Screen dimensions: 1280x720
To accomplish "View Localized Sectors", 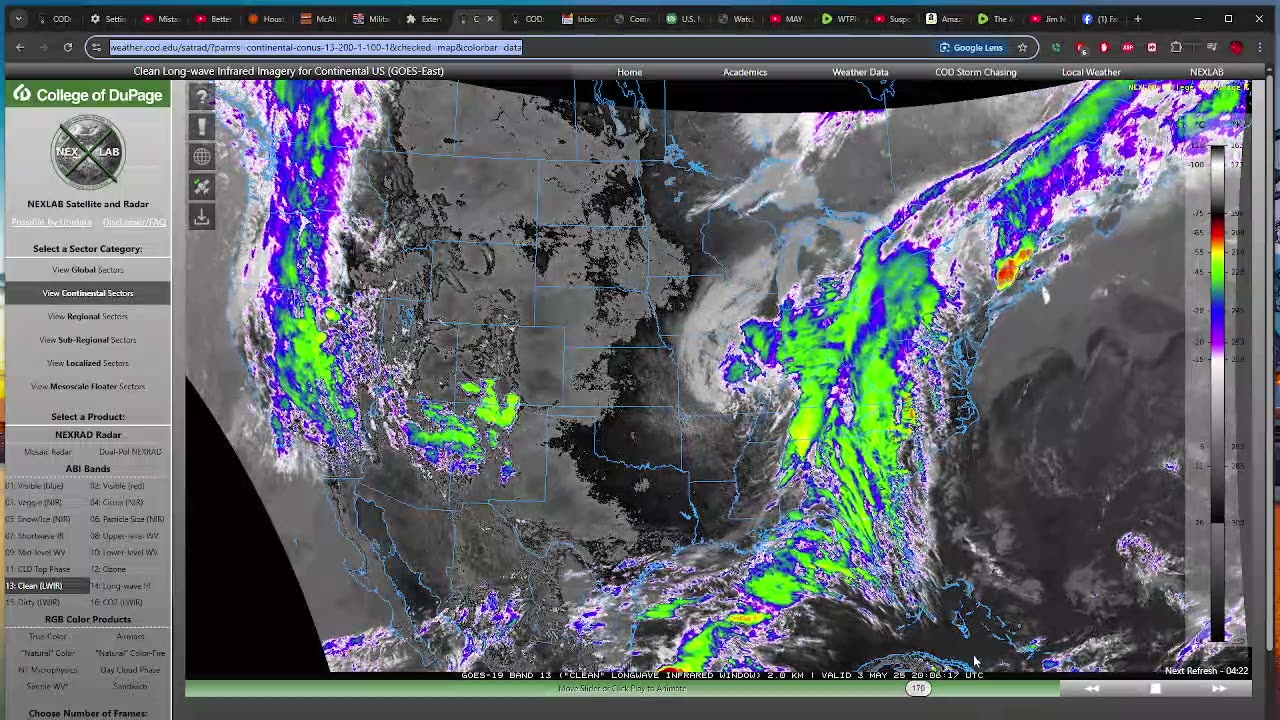I will (x=88, y=363).
